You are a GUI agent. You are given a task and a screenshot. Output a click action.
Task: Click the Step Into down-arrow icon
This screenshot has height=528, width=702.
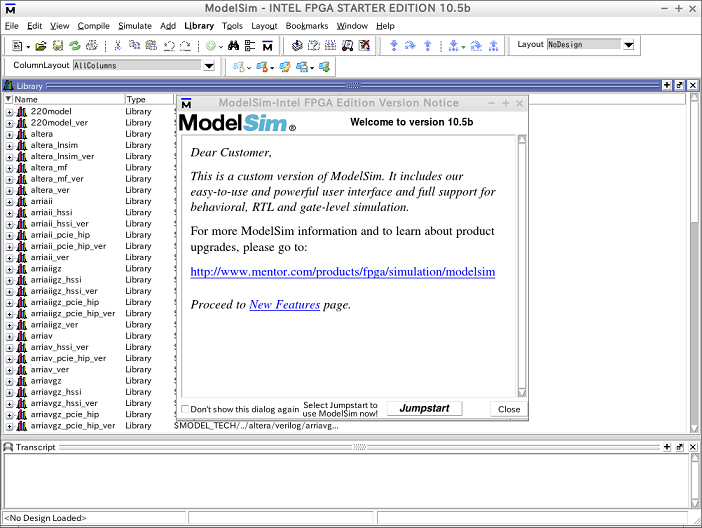pyautogui.click(x=394, y=46)
